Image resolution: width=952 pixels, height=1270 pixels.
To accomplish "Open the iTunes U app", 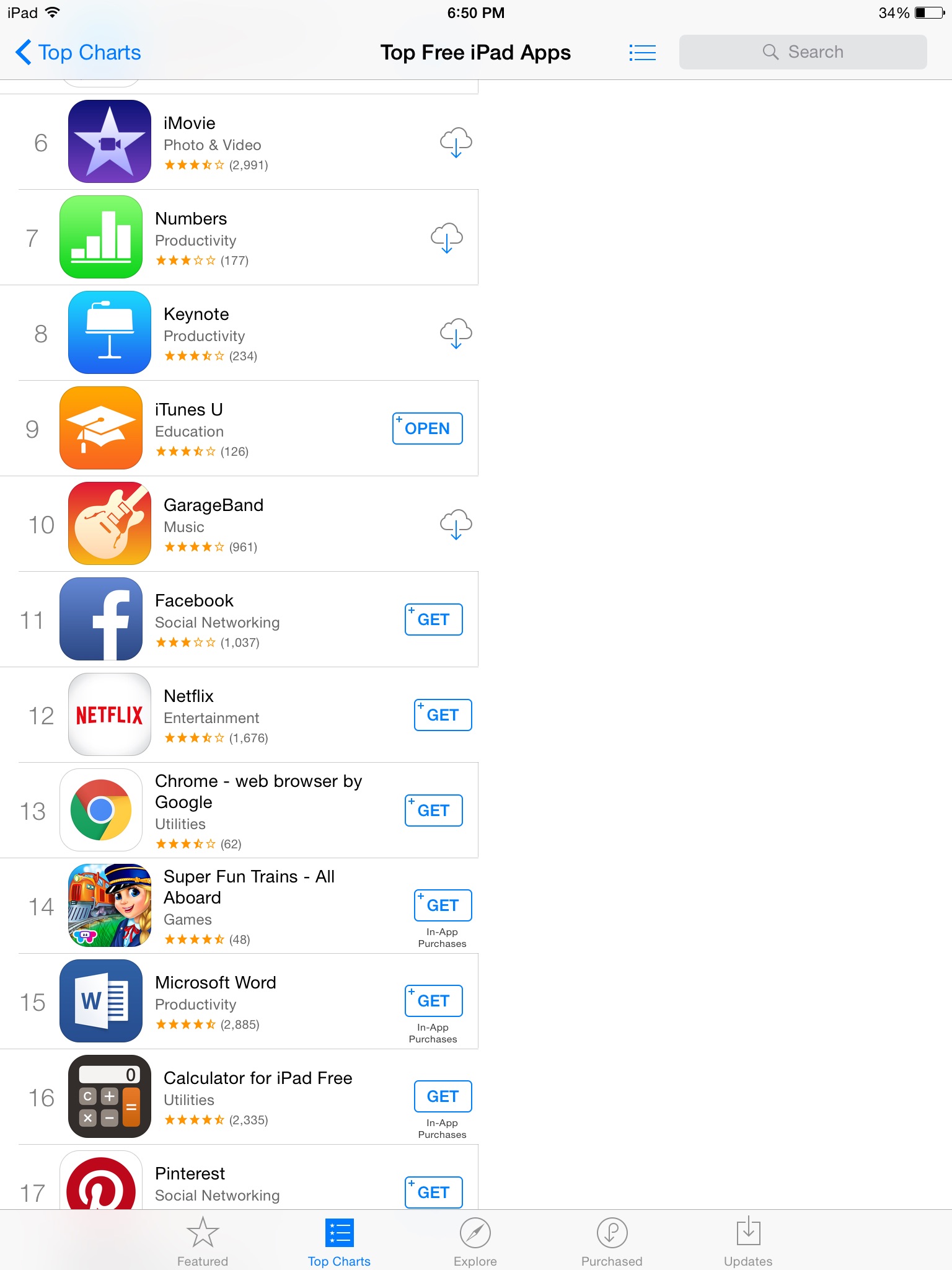I will [x=428, y=429].
